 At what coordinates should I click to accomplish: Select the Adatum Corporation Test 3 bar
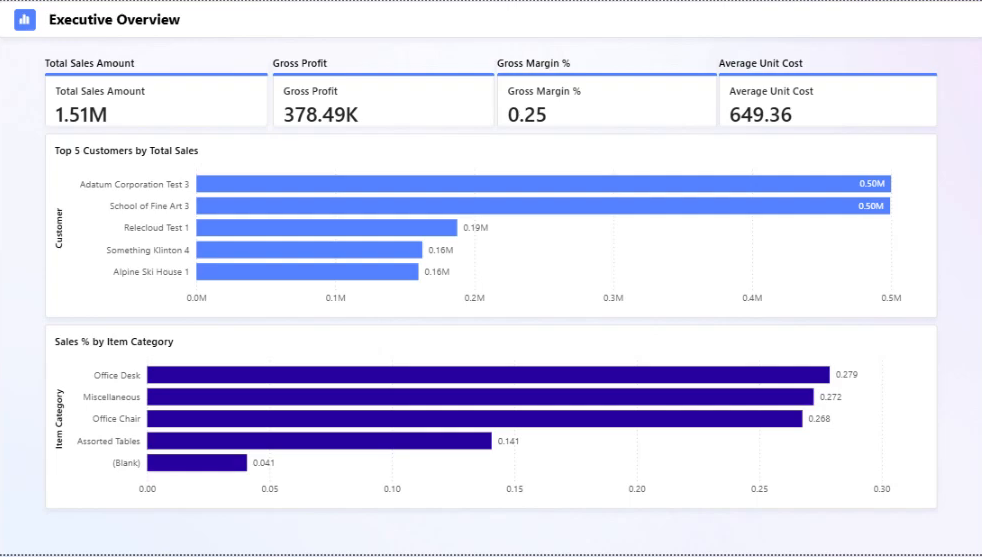tap(544, 184)
